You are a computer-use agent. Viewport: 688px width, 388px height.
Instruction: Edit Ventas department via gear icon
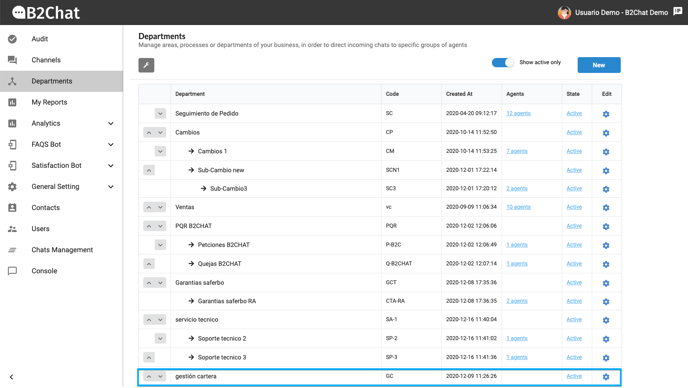(606, 208)
